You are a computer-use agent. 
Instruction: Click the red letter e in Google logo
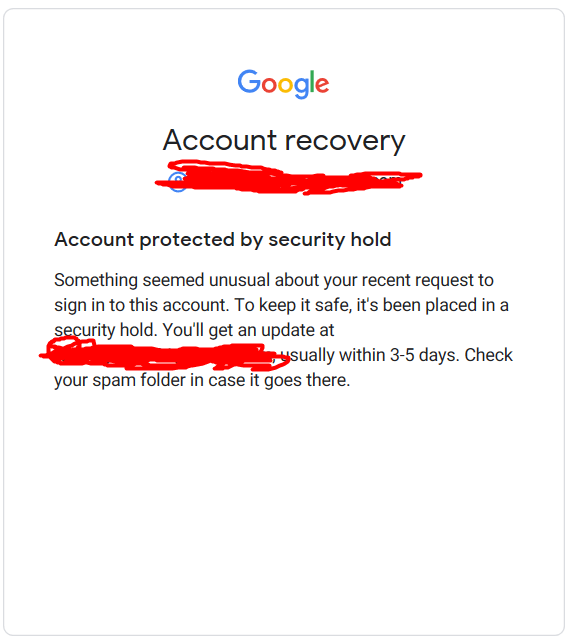click(322, 85)
